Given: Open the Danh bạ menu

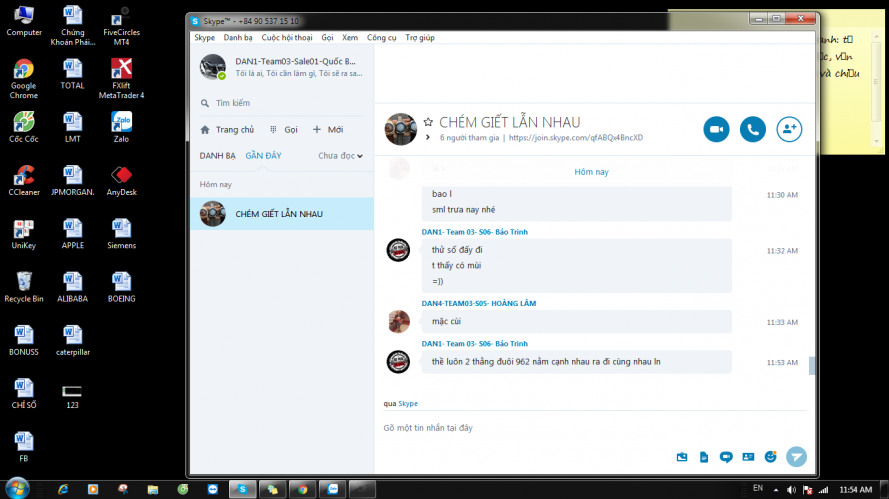Looking at the screenshot, I should tap(238, 37).
